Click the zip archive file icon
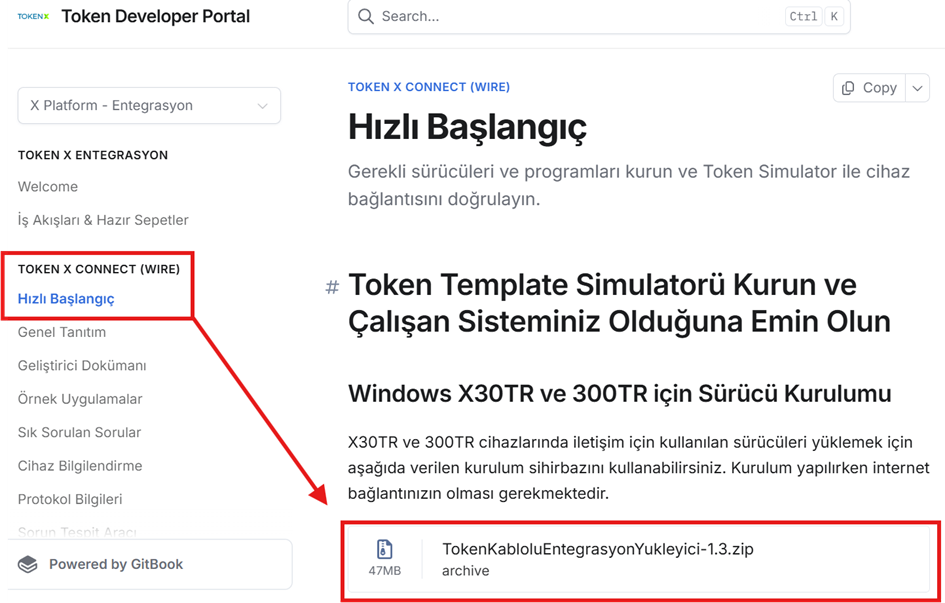Viewport: 945px width, 603px height. (384, 549)
